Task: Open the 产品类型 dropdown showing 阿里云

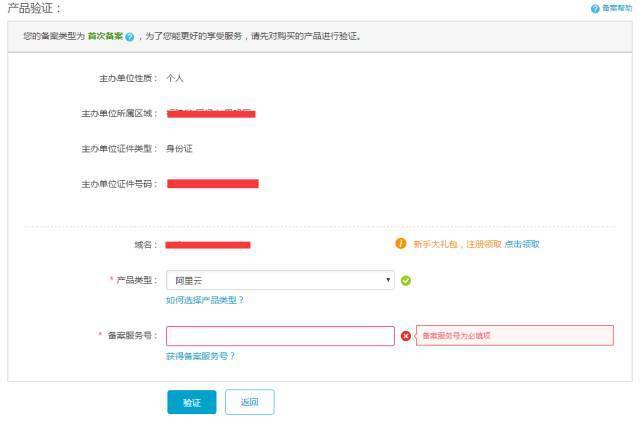Action: pos(280,281)
